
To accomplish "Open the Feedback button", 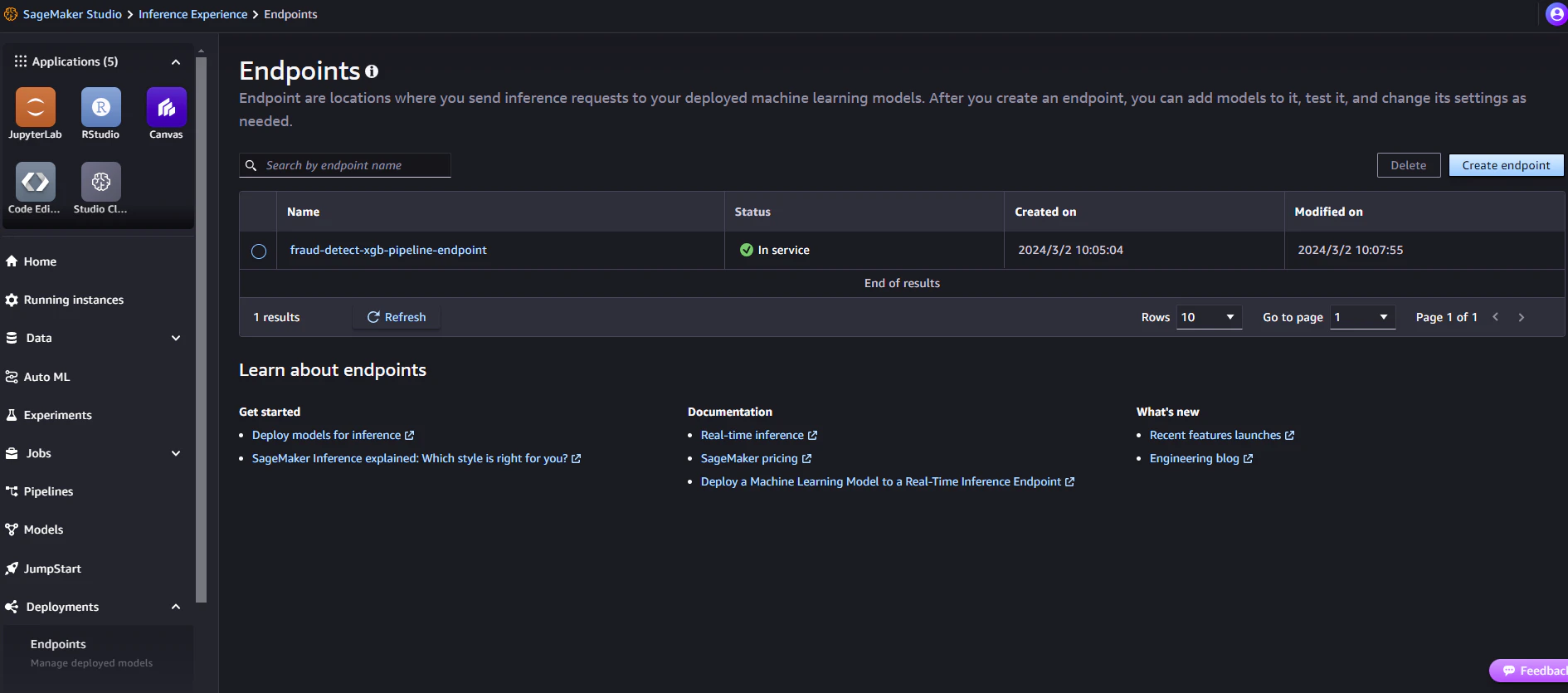I will point(1529,671).
